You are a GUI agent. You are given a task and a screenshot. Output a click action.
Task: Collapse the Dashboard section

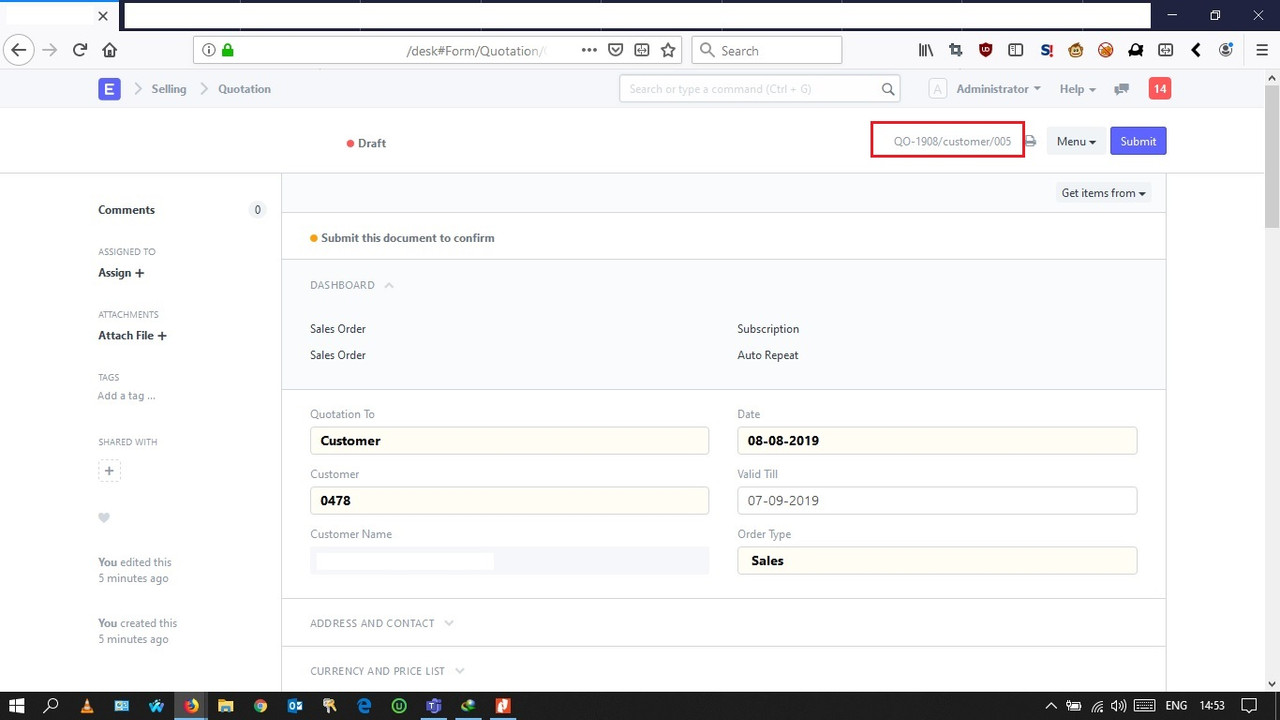pos(389,285)
